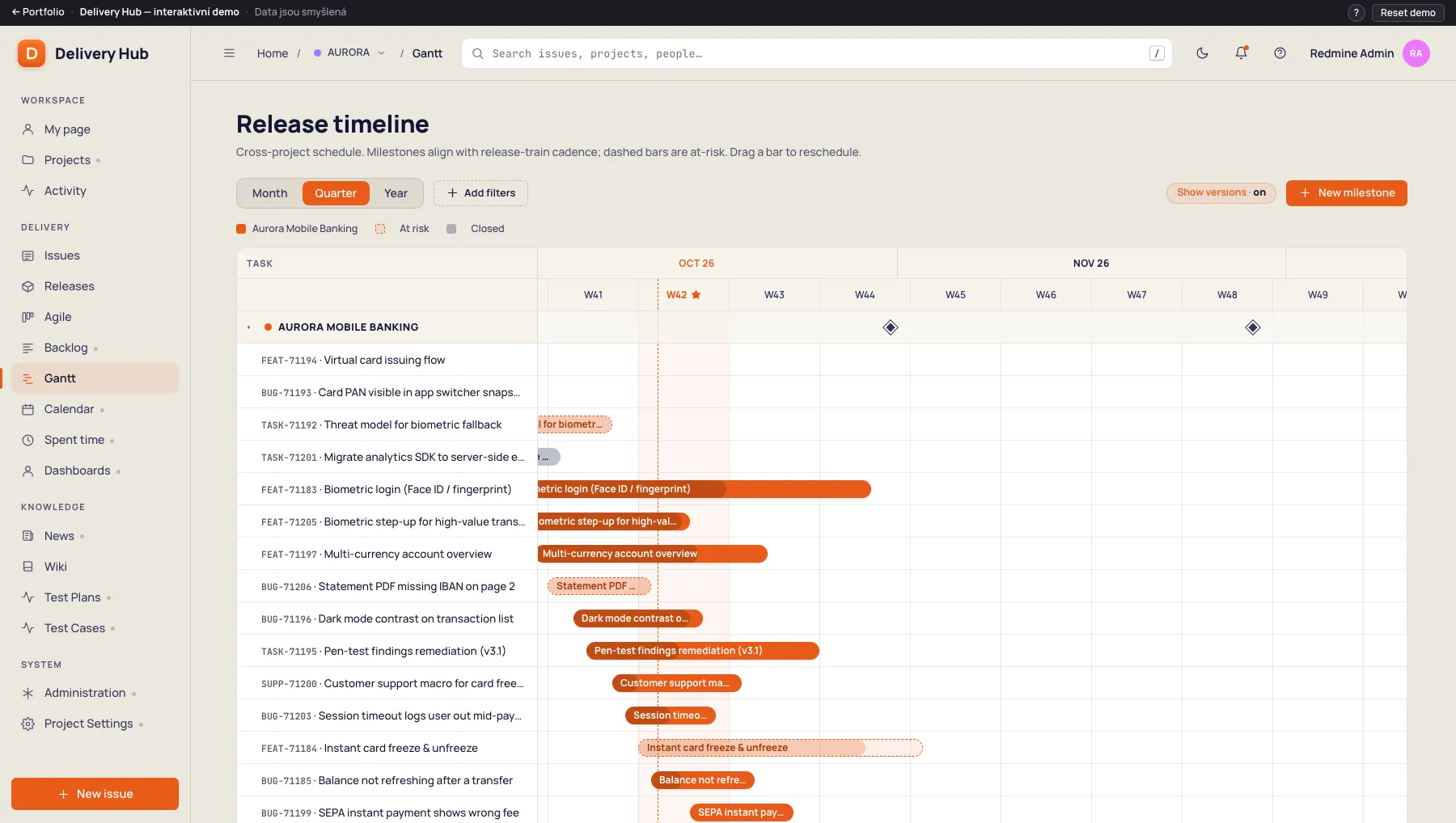Select Gantt in sidebar
The height and width of the screenshot is (823, 1456).
coord(95,378)
